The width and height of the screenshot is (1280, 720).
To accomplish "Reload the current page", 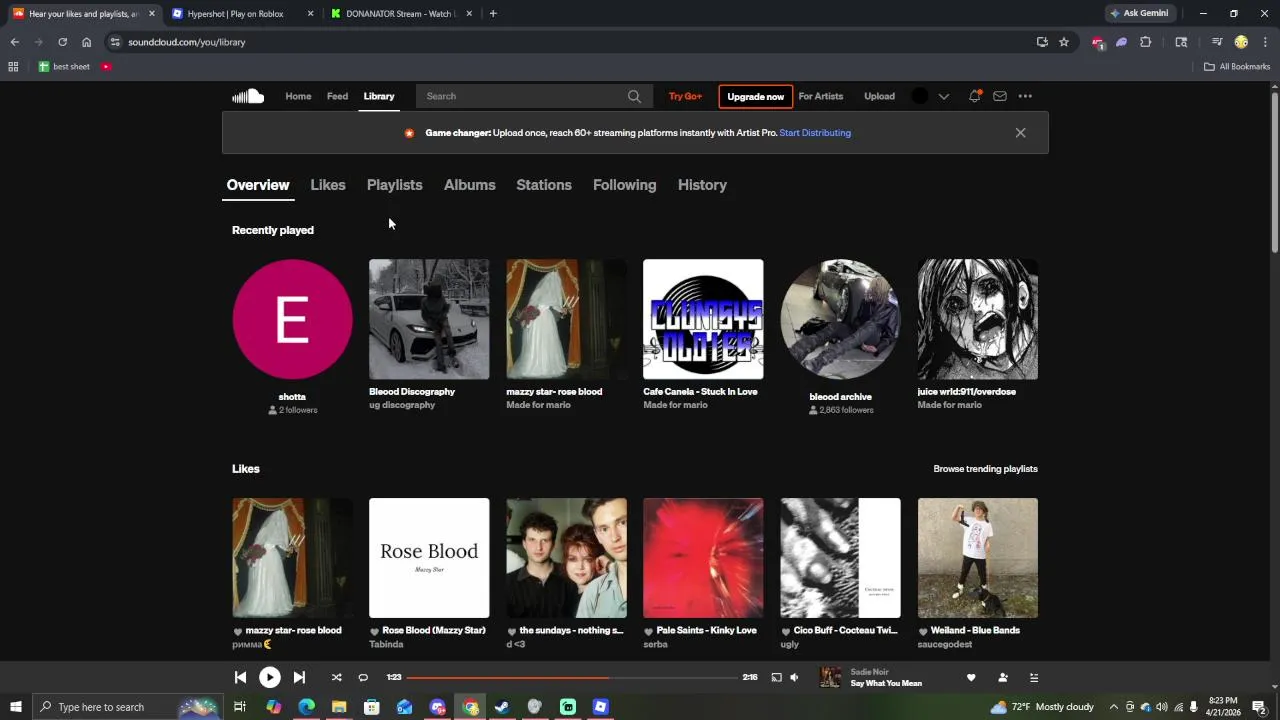I will 62,42.
